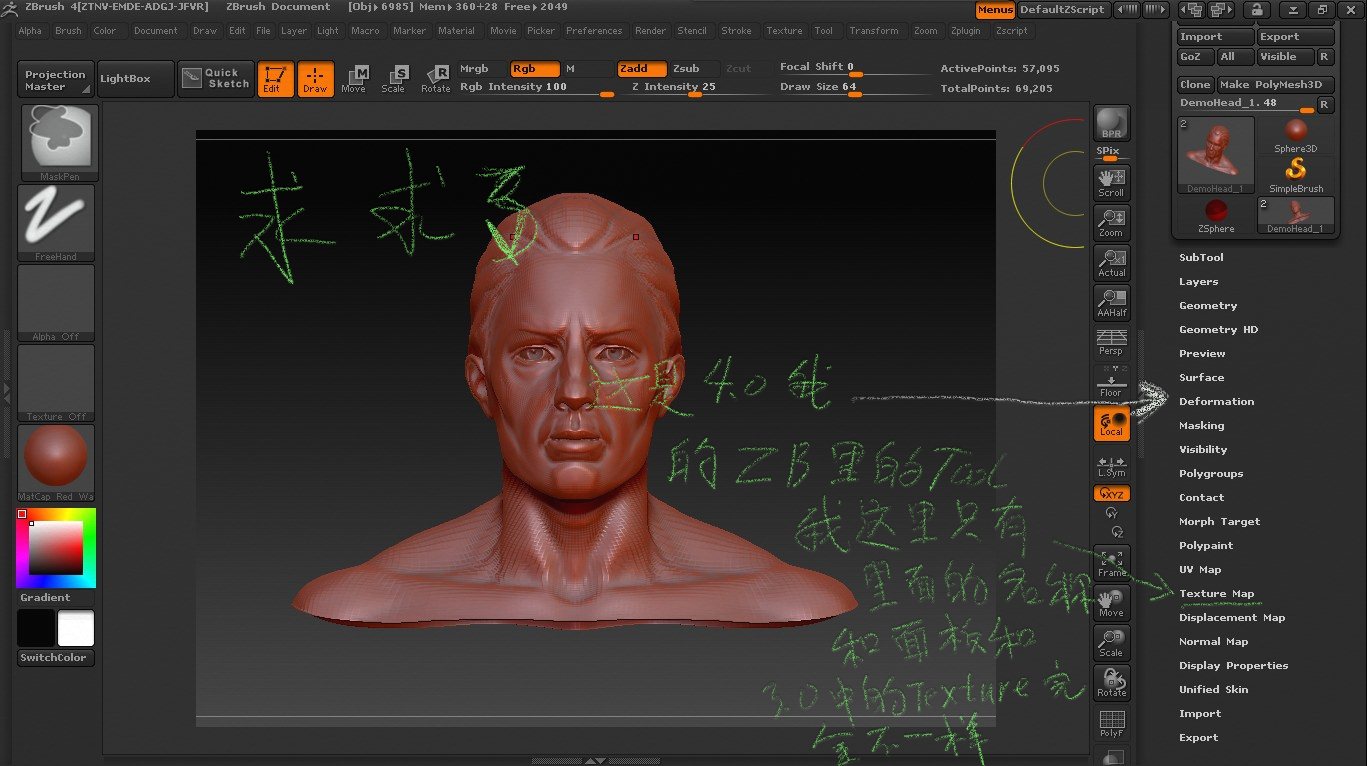Open the Alpha menu
The image size is (1367, 766).
click(x=30, y=31)
